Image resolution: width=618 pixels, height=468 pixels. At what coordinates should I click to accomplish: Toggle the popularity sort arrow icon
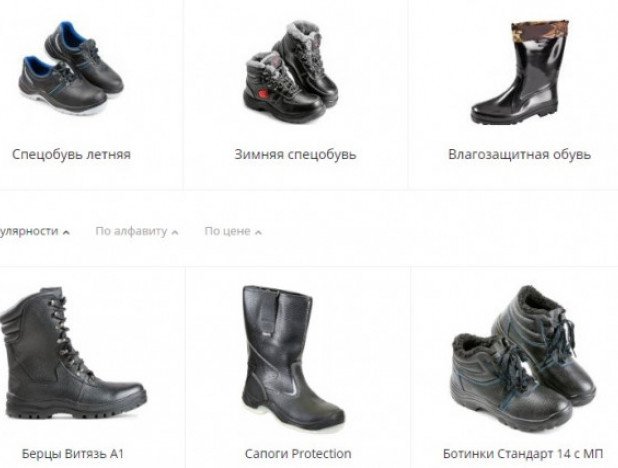pyautogui.click(x=66, y=232)
